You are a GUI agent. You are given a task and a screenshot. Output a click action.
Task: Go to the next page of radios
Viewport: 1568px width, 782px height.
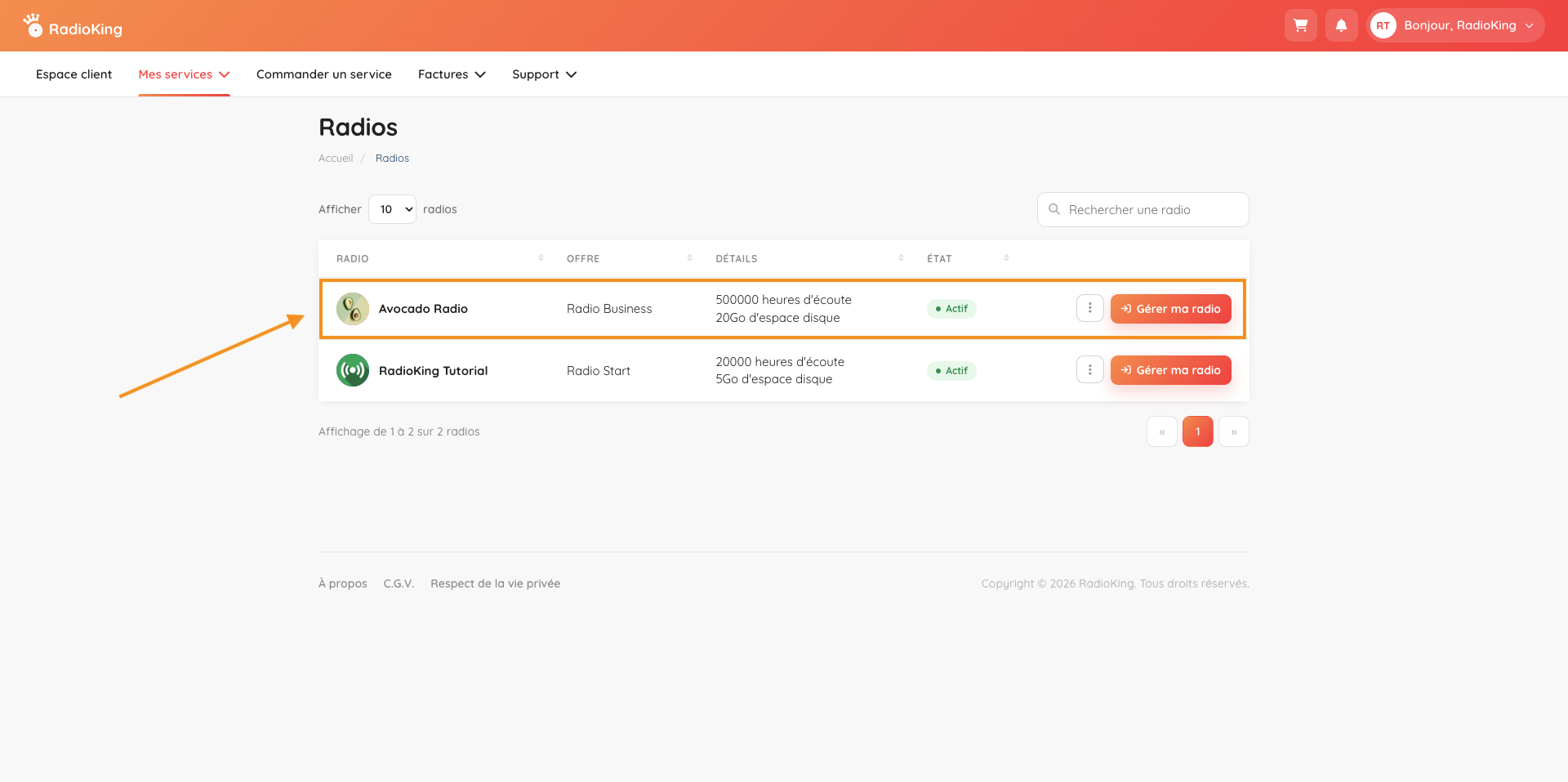click(x=1234, y=431)
